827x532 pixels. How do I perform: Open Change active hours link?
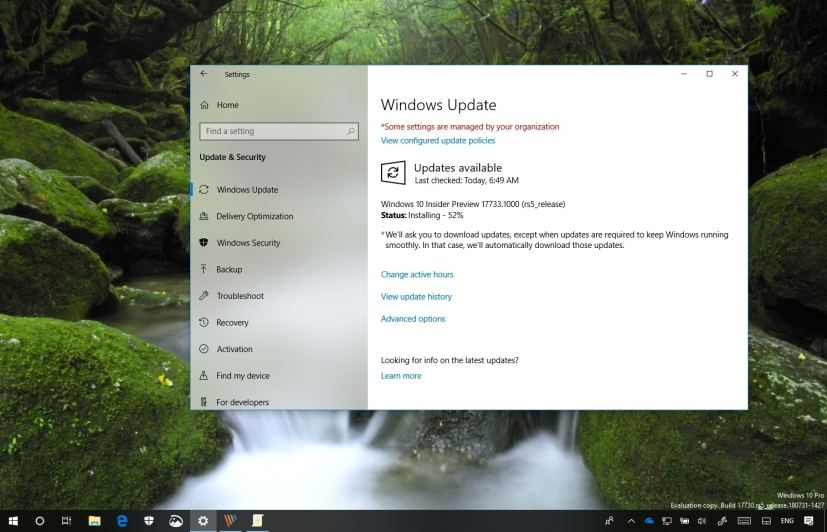417,275
